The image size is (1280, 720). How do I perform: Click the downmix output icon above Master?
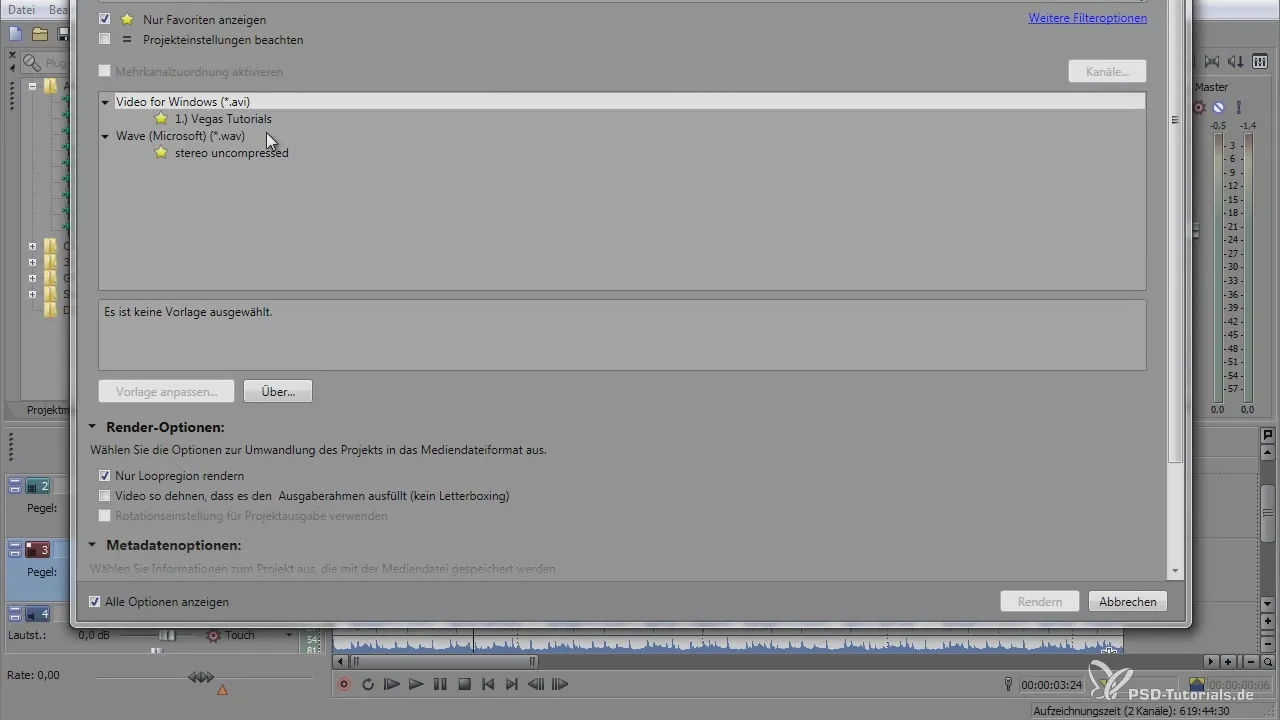coord(1236,62)
